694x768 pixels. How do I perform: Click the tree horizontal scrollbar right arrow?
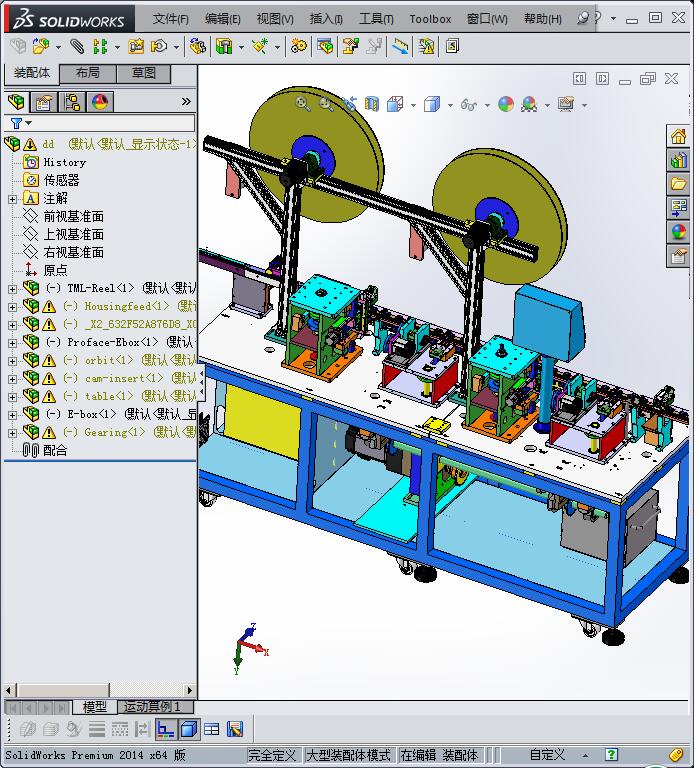pyautogui.click(x=190, y=690)
